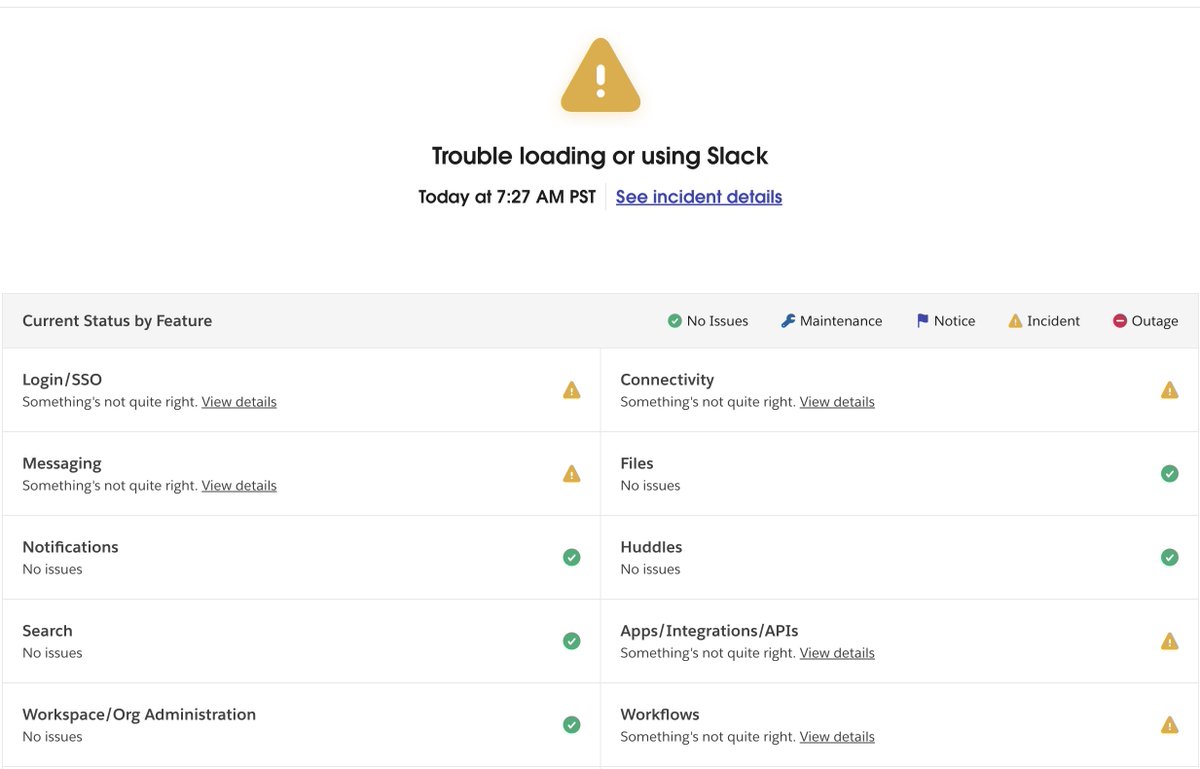Viewport: 1200px width, 769px height.
Task: Click the Files feature title
Action: click(637, 464)
